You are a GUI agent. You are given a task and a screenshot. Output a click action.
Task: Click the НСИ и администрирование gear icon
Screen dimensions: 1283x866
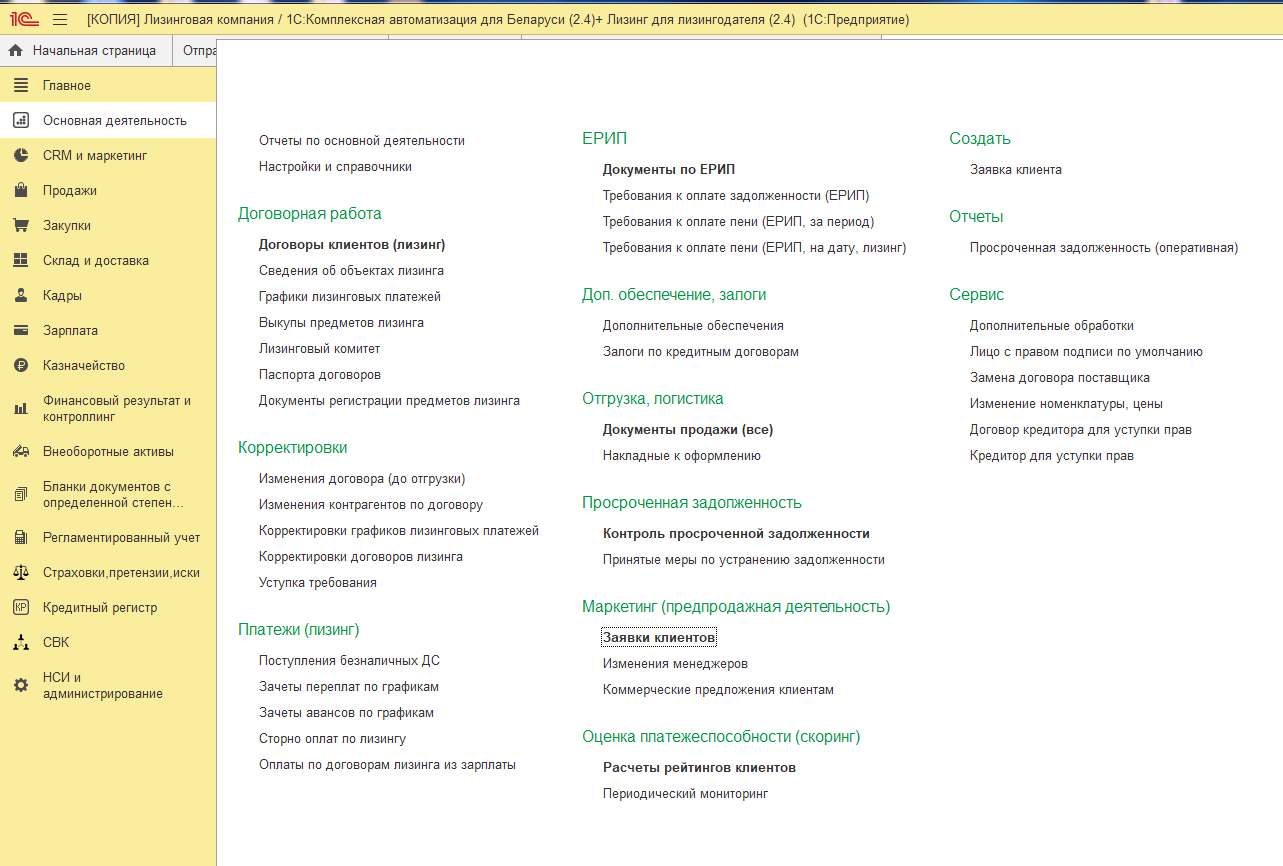tap(21, 686)
